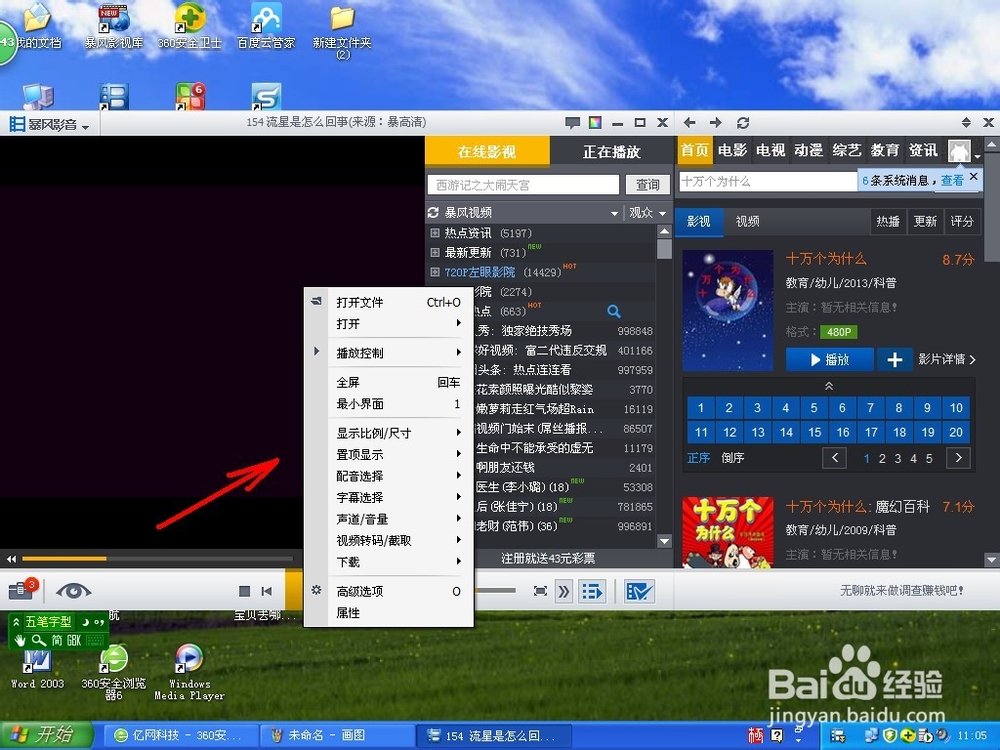Click the plus add button next to 播放

[x=894, y=360]
